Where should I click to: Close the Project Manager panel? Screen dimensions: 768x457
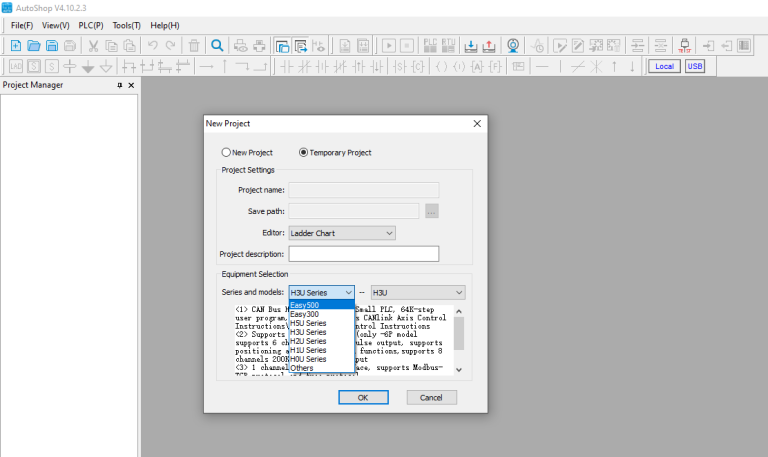131,85
